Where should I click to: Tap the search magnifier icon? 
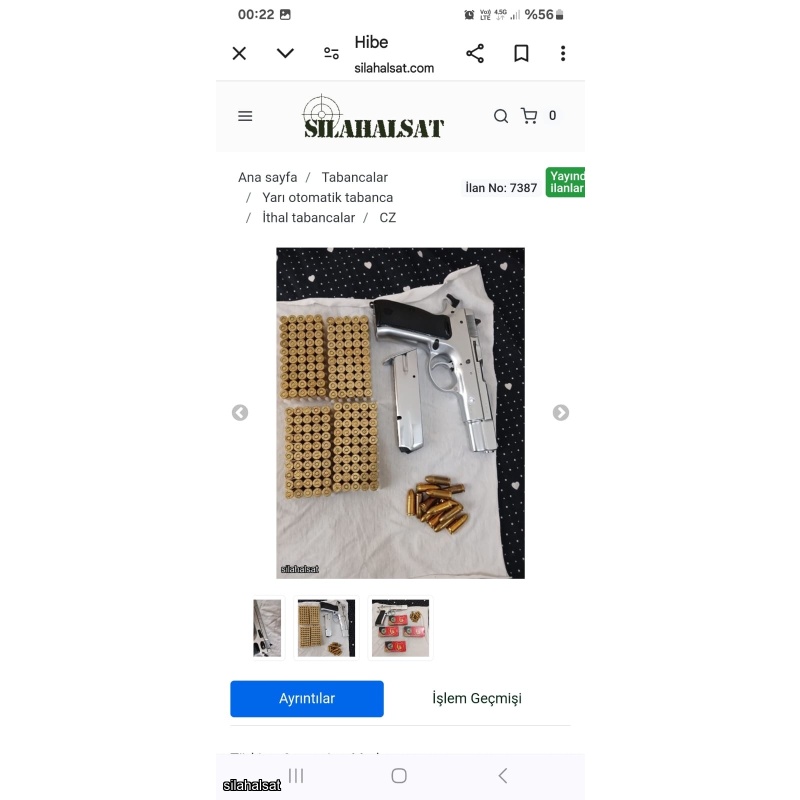pyautogui.click(x=501, y=116)
